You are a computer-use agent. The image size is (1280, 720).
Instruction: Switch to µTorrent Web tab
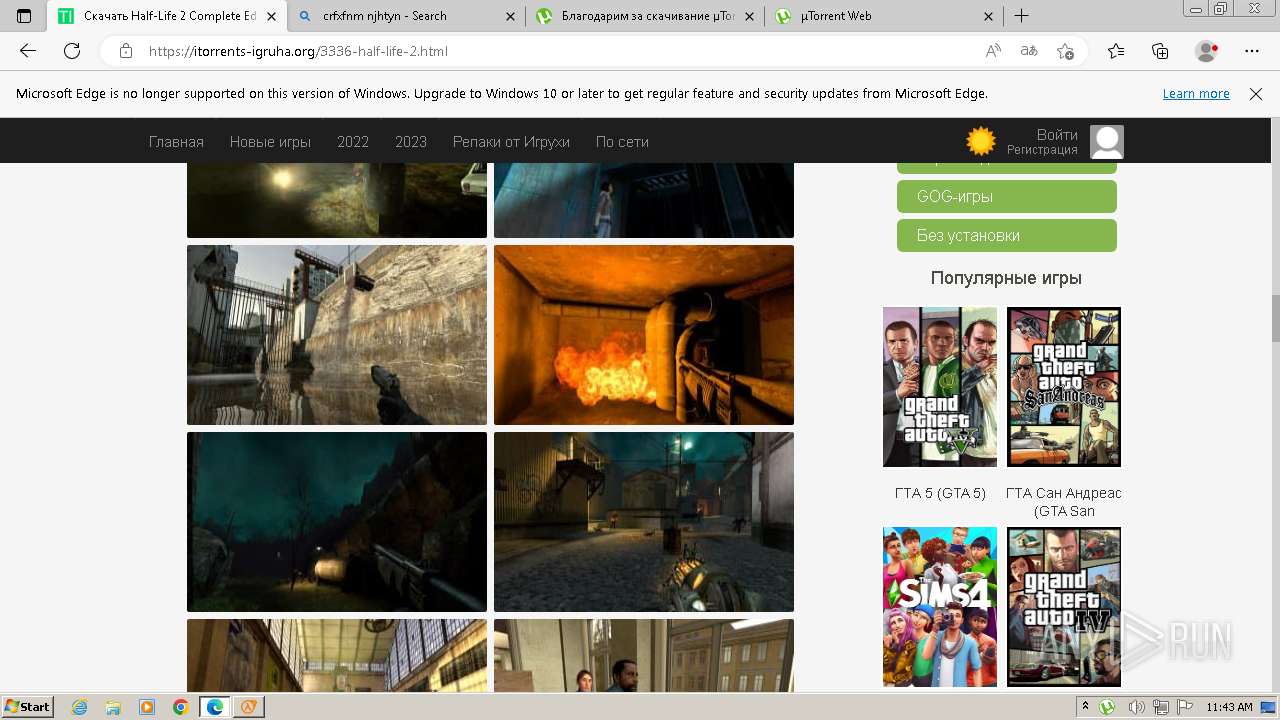click(884, 16)
